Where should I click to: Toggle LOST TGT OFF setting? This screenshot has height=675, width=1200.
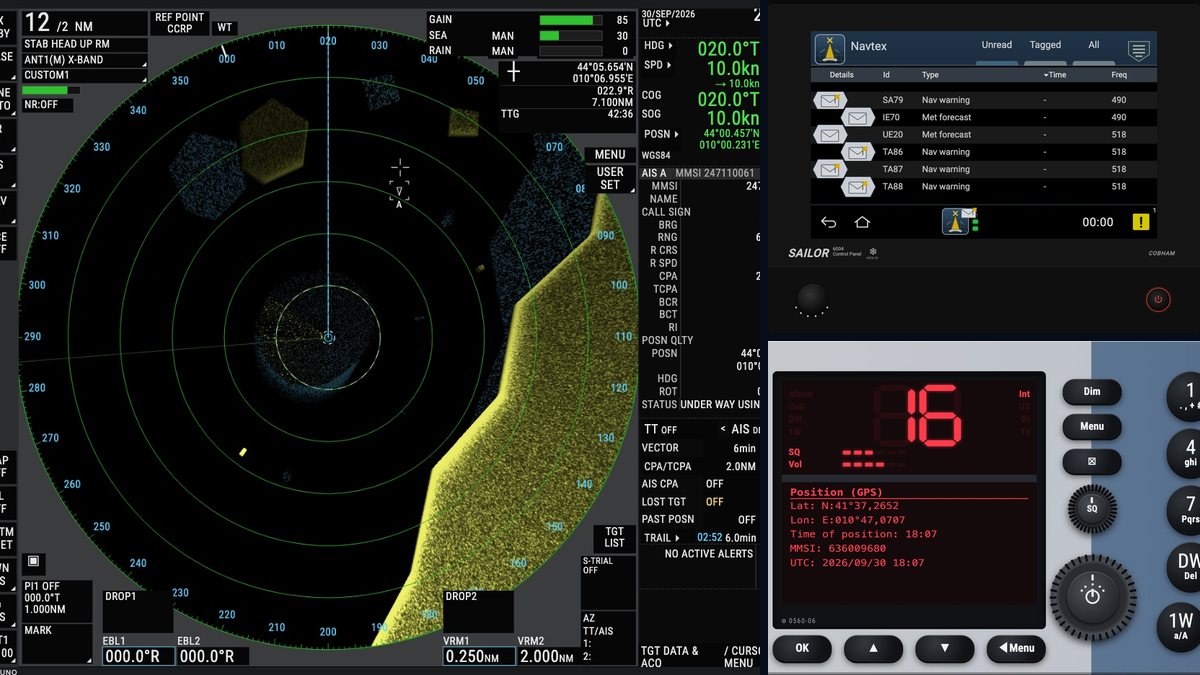coord(715,502)
